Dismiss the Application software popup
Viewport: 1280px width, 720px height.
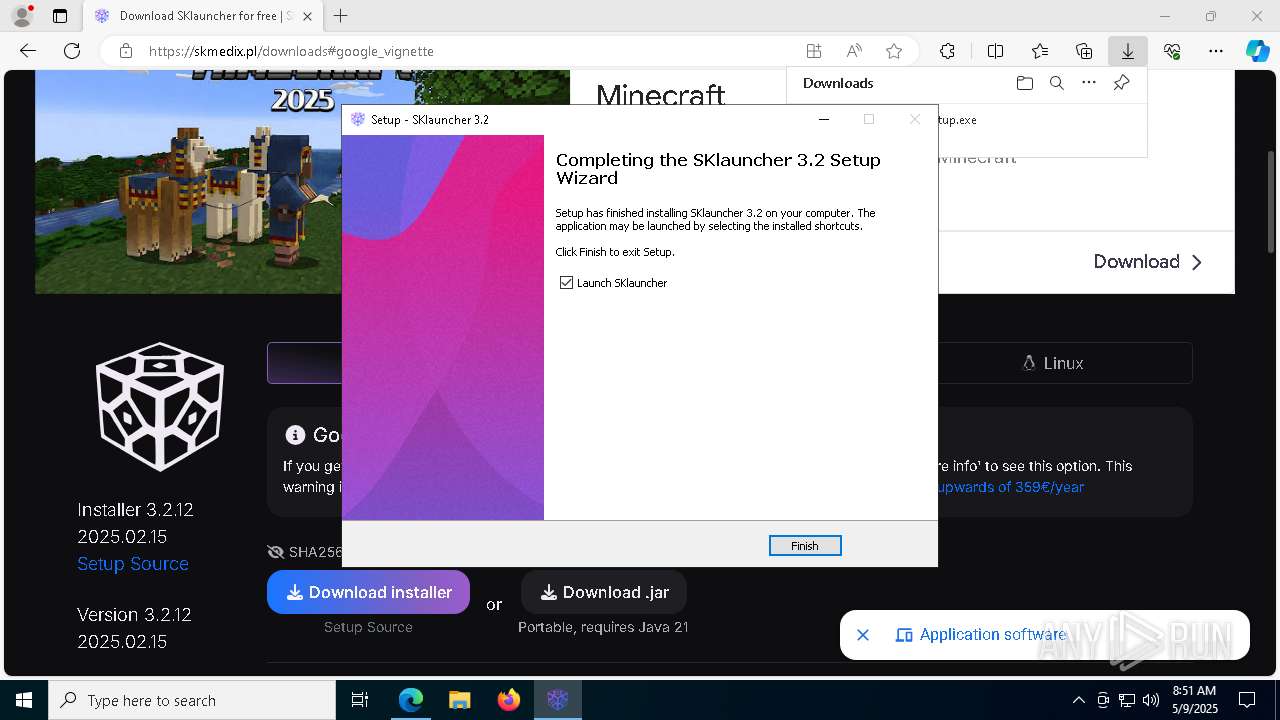(x=863, y=635)
